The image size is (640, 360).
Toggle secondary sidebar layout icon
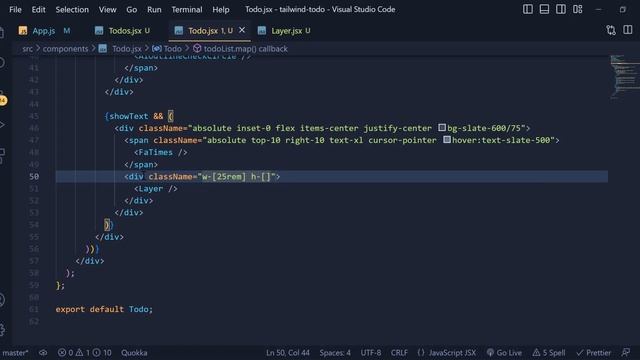point(561,9)
